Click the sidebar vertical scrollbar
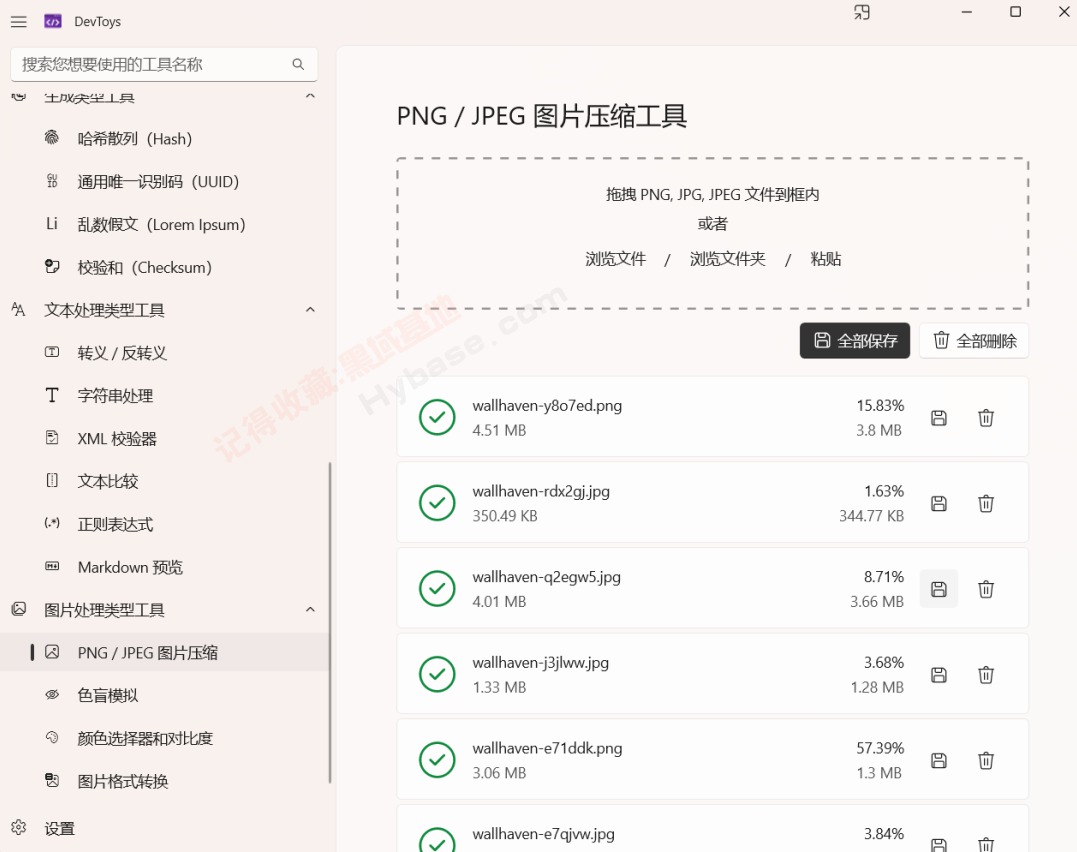 (x=330, y=623)
